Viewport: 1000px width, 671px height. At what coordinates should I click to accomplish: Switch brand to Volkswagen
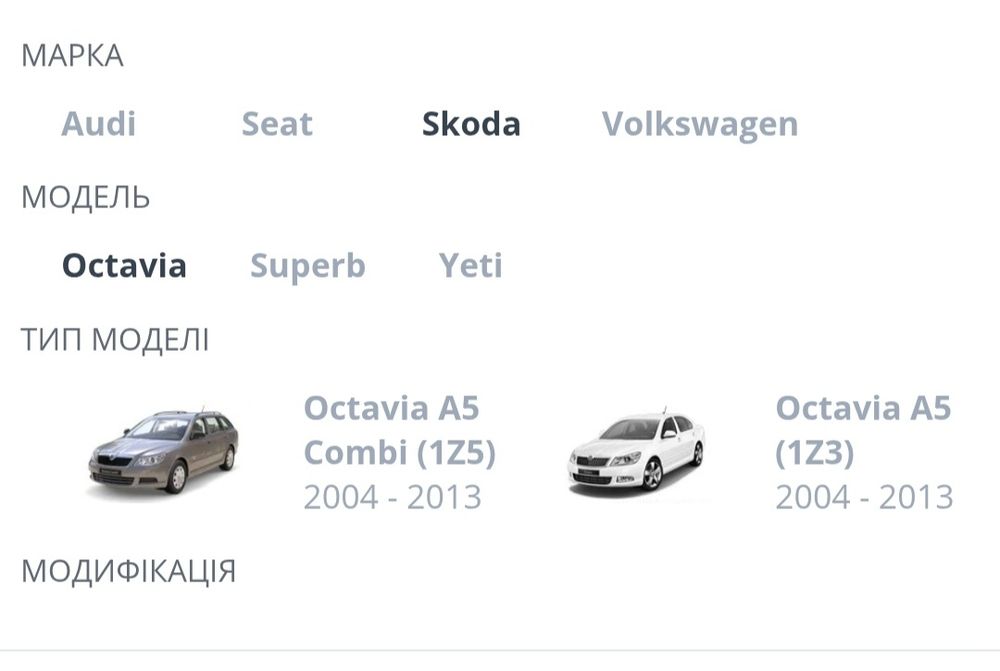point(700,124)
